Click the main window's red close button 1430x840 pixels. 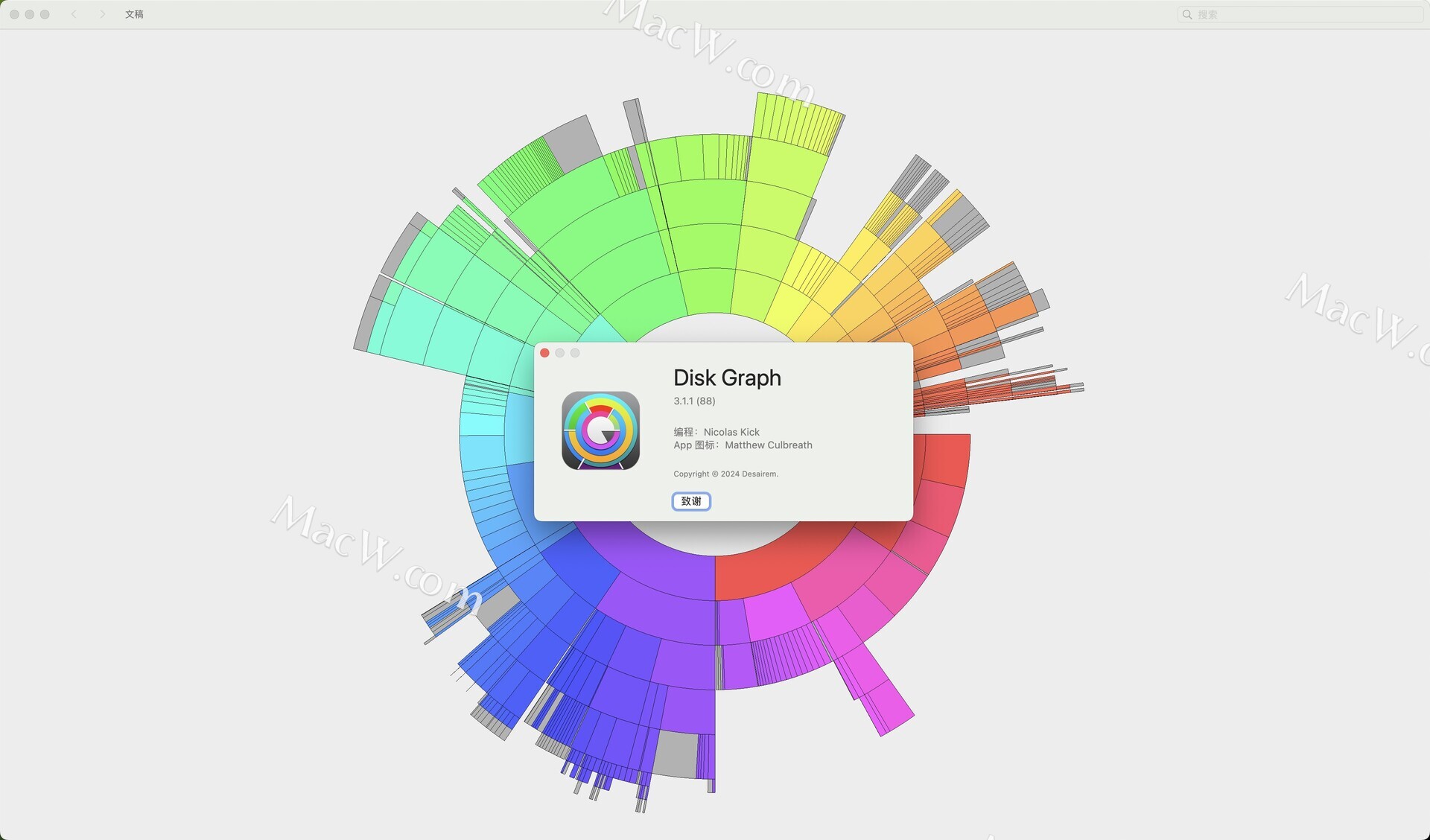click(x=14, y=14)
